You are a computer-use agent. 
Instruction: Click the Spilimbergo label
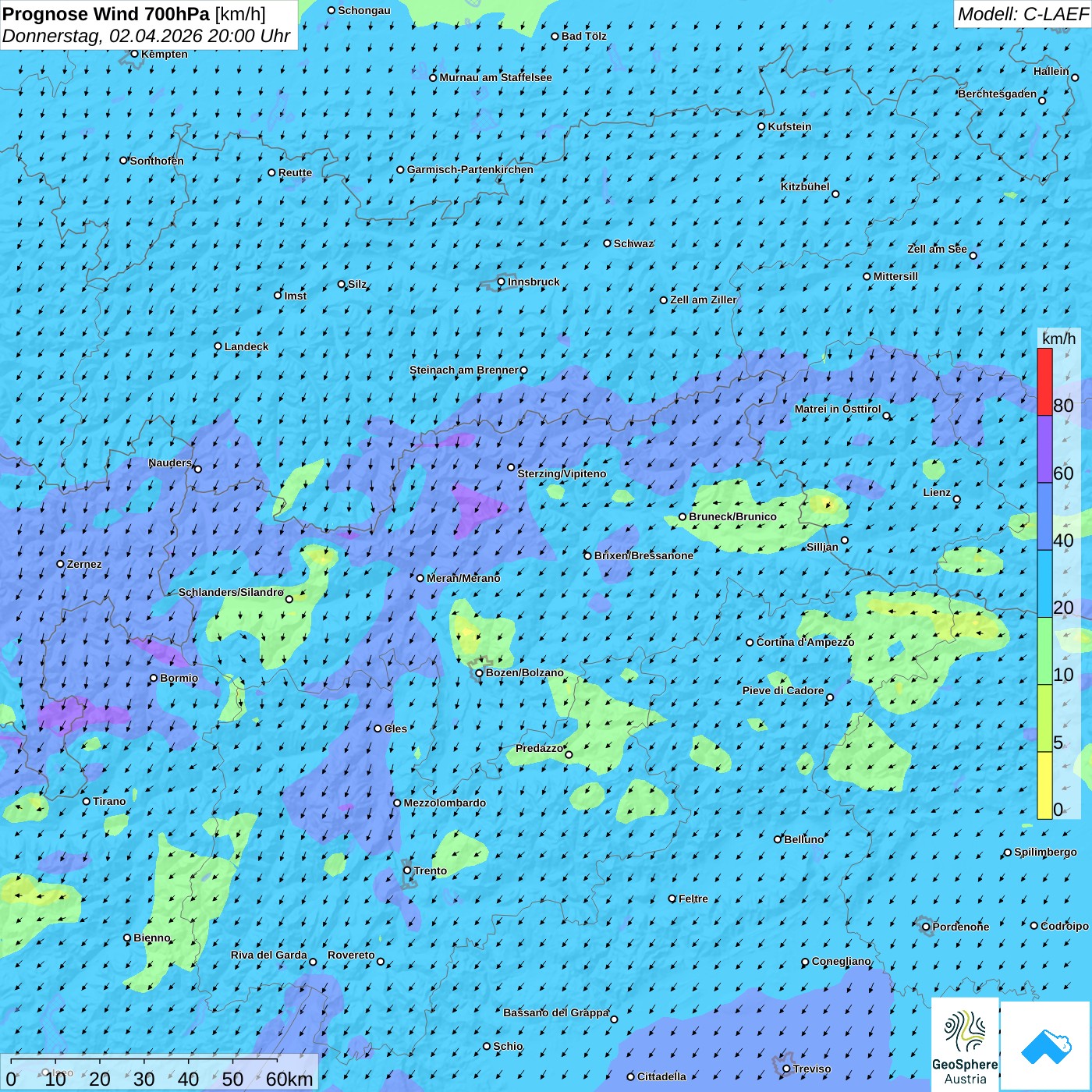tap(1046, 852)
